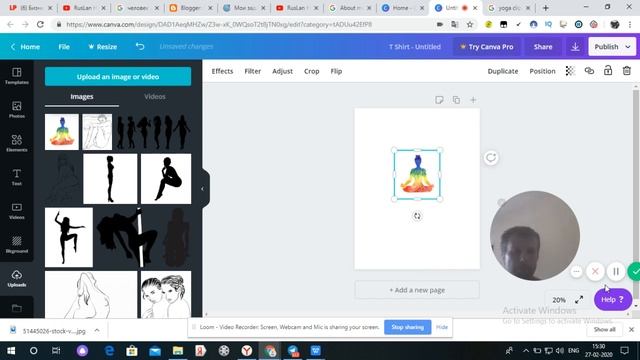Click the lock icon in toolbar
This screenshot has height=360, width=640.
(x=608, y=71)
